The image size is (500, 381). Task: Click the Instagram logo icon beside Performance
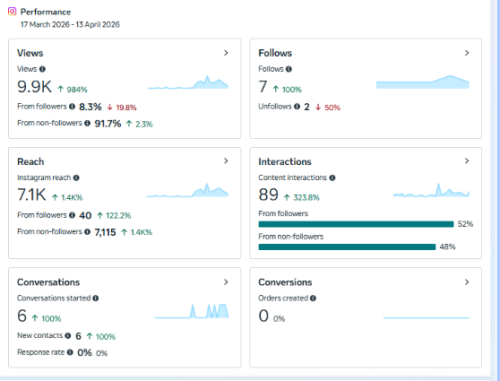point(12,11)
